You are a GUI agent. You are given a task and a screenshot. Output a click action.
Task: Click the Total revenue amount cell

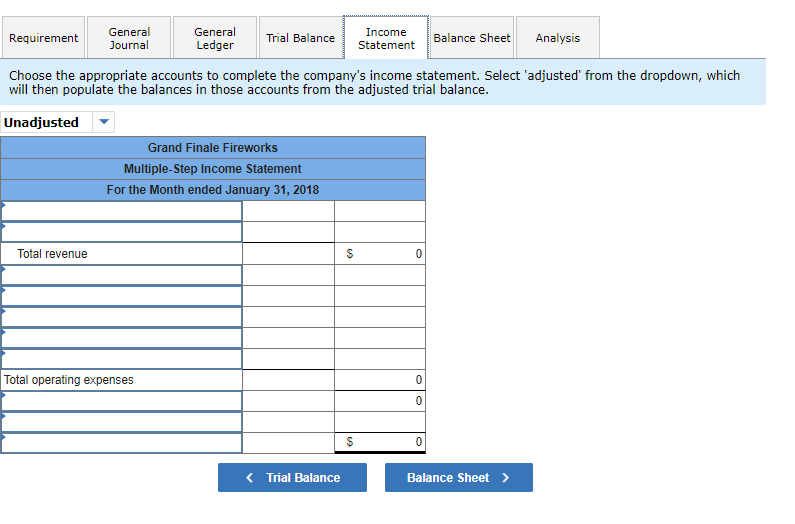[x=380, y=254]
